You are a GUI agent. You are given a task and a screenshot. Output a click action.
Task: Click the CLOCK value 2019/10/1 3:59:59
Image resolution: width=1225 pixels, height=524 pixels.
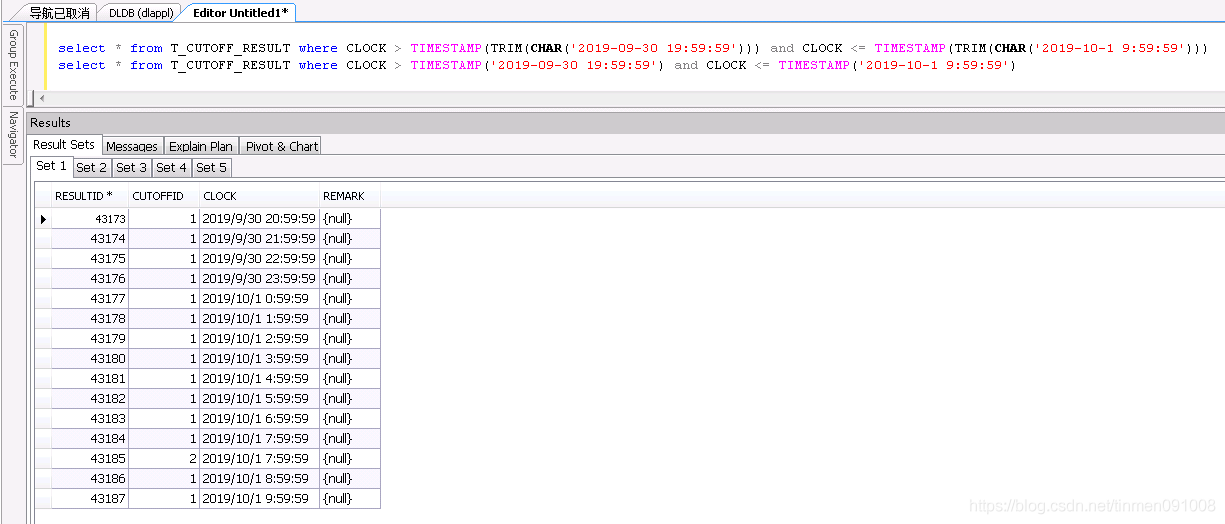point(259,358)
